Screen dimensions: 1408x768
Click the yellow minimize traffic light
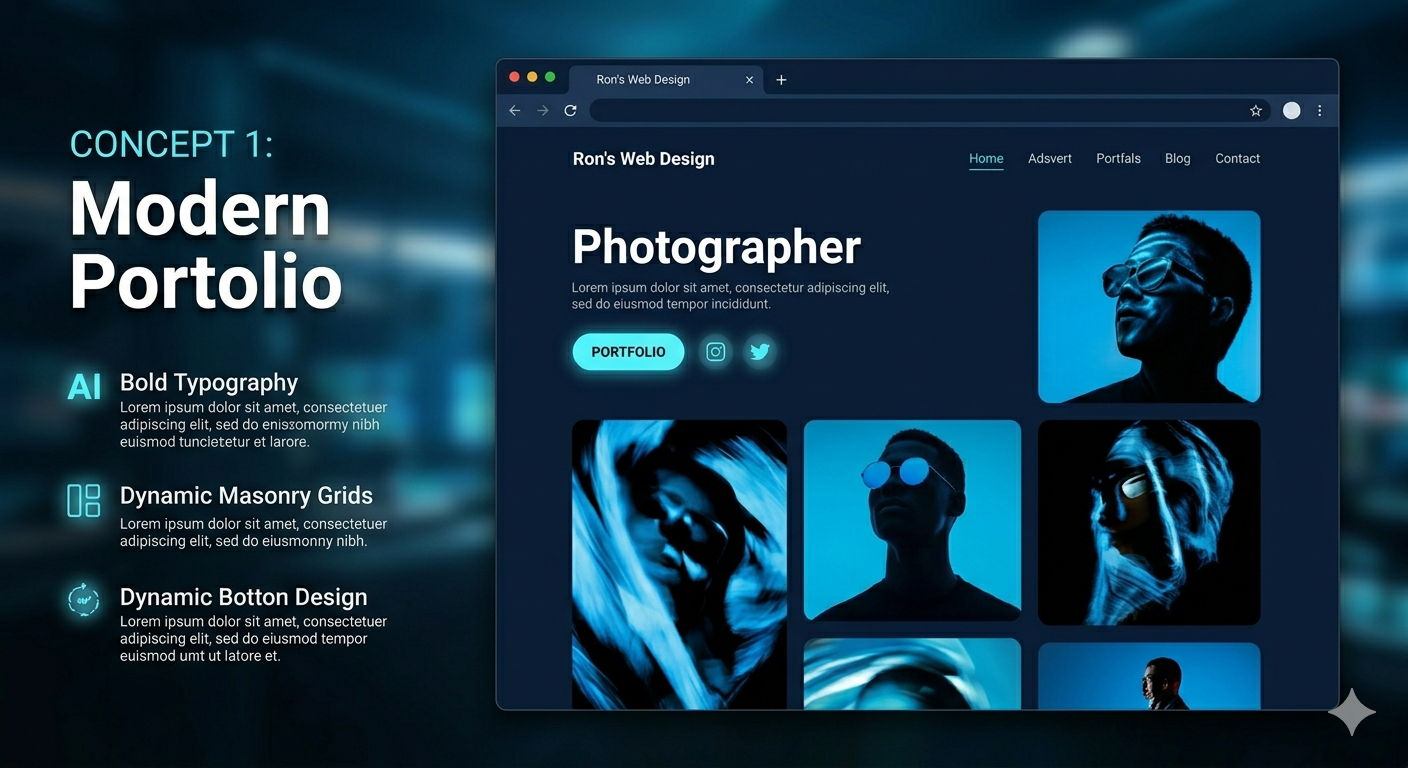point(531,76)
